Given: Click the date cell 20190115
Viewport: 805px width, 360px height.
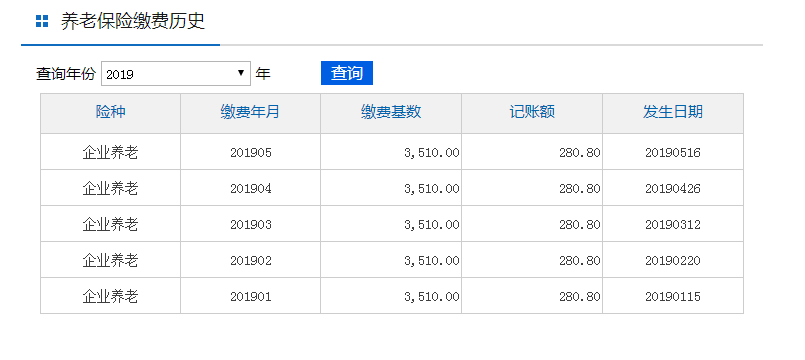Looking at the screenshot, I should pyautogui.click(x=673, y=296).
